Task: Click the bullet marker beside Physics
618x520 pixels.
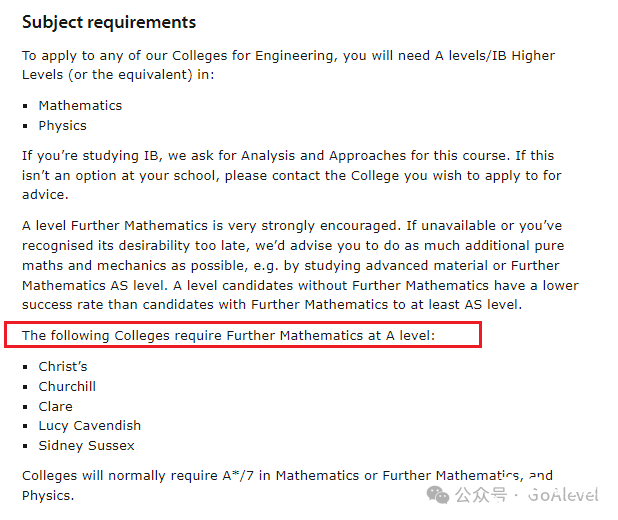Action: click(25, 126)
